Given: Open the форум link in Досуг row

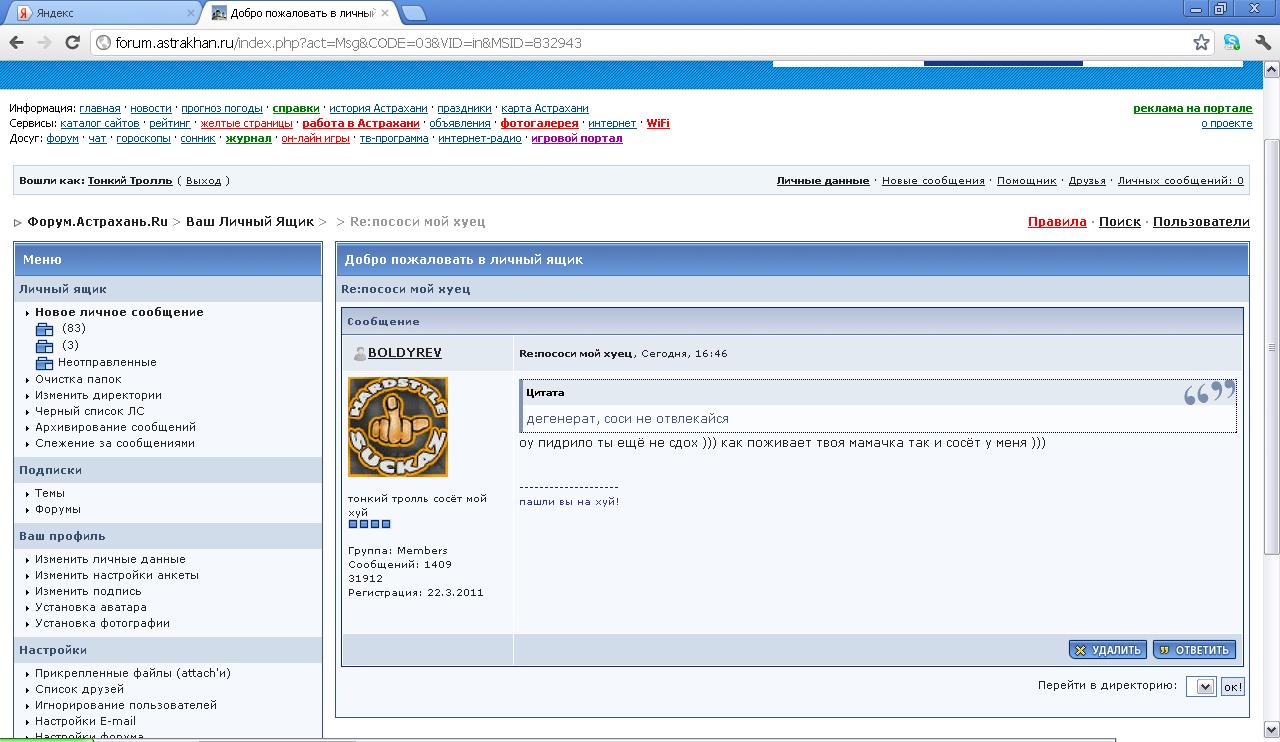Looking at the screenshot, I should (x=63, y=138).
